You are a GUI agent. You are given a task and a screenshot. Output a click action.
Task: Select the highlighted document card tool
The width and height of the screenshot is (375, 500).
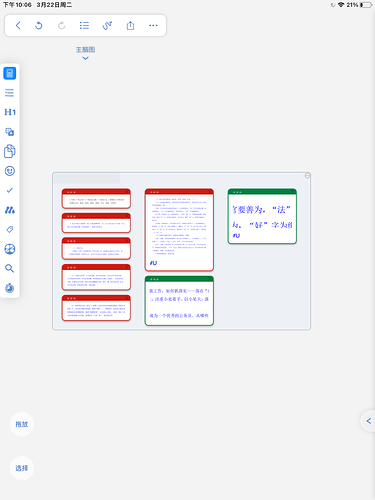[x=10, y=73]
